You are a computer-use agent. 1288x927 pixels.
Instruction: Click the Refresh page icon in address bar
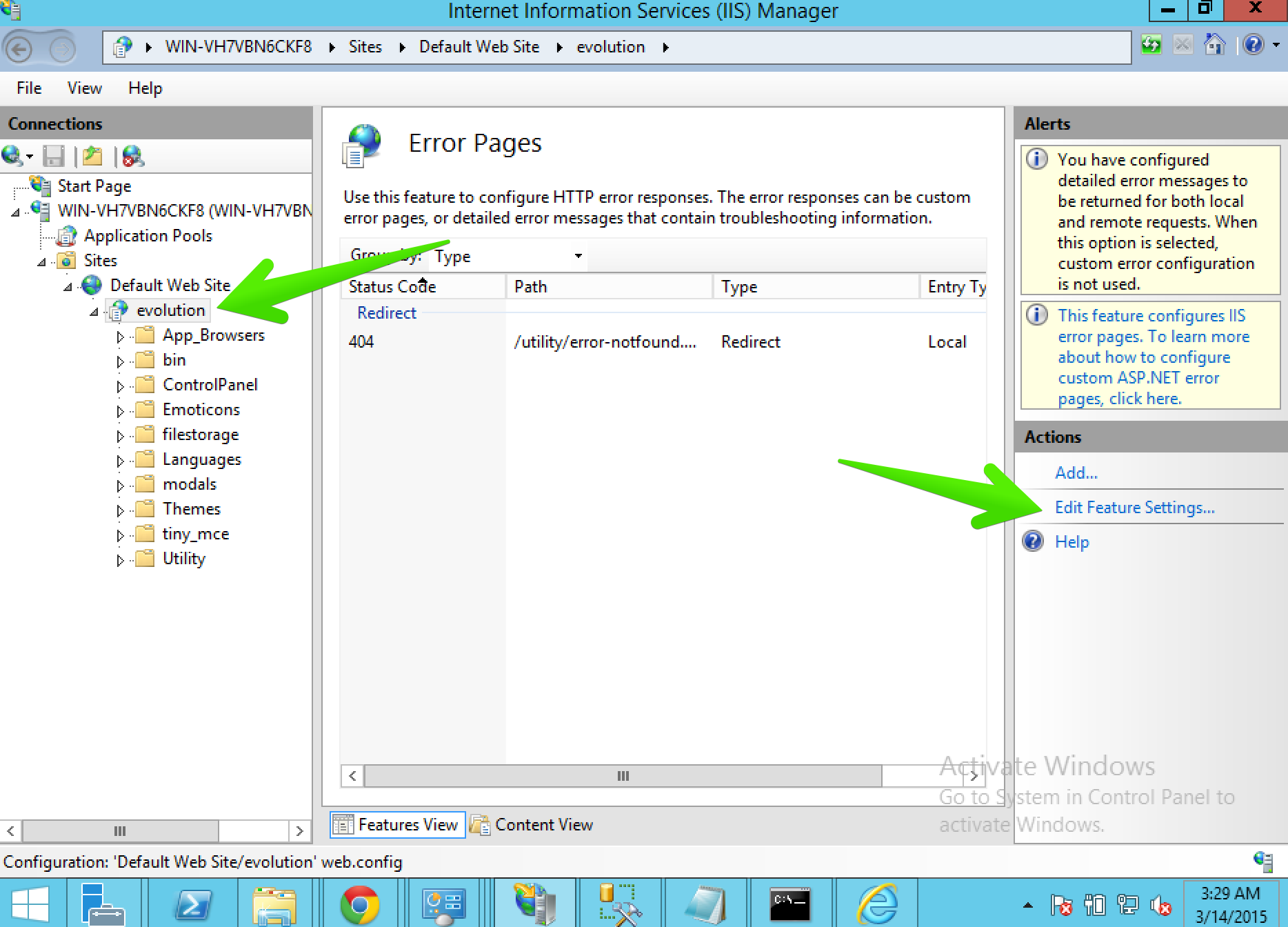(1151, 46)
